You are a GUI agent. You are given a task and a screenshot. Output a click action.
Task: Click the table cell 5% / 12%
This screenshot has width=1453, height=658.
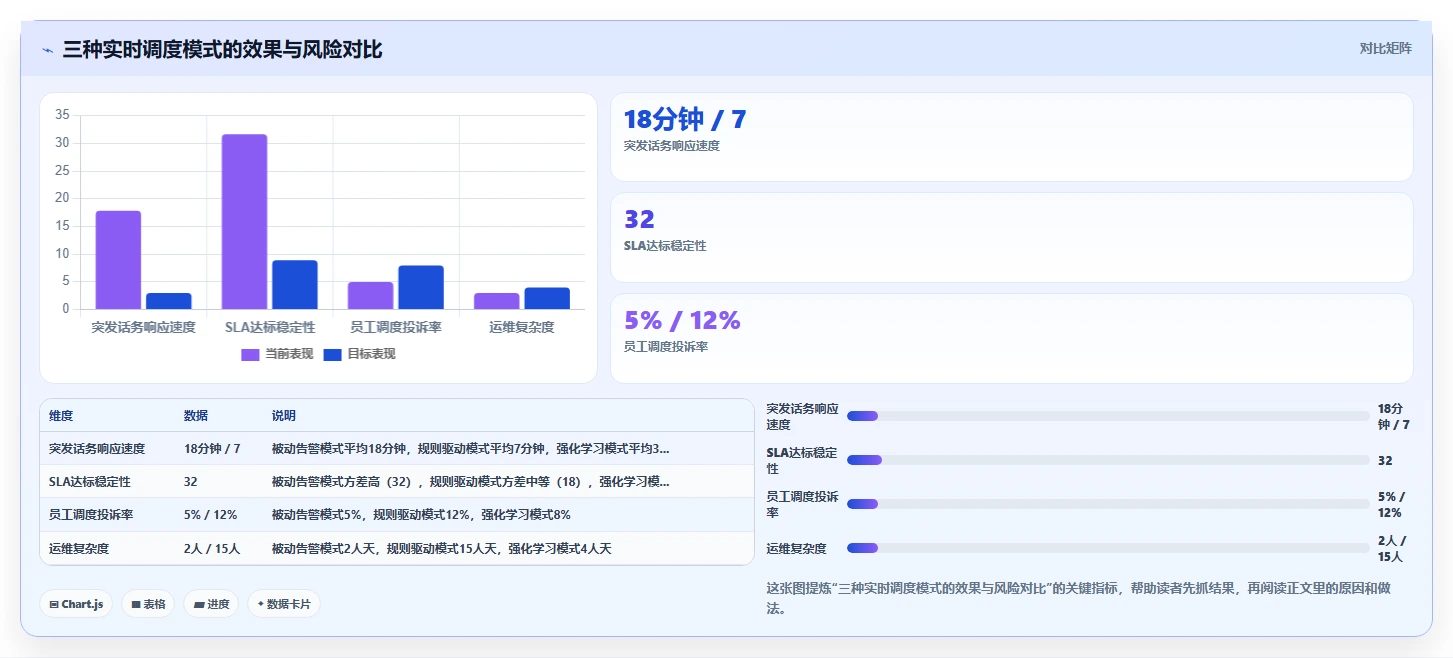click(211, 515)
